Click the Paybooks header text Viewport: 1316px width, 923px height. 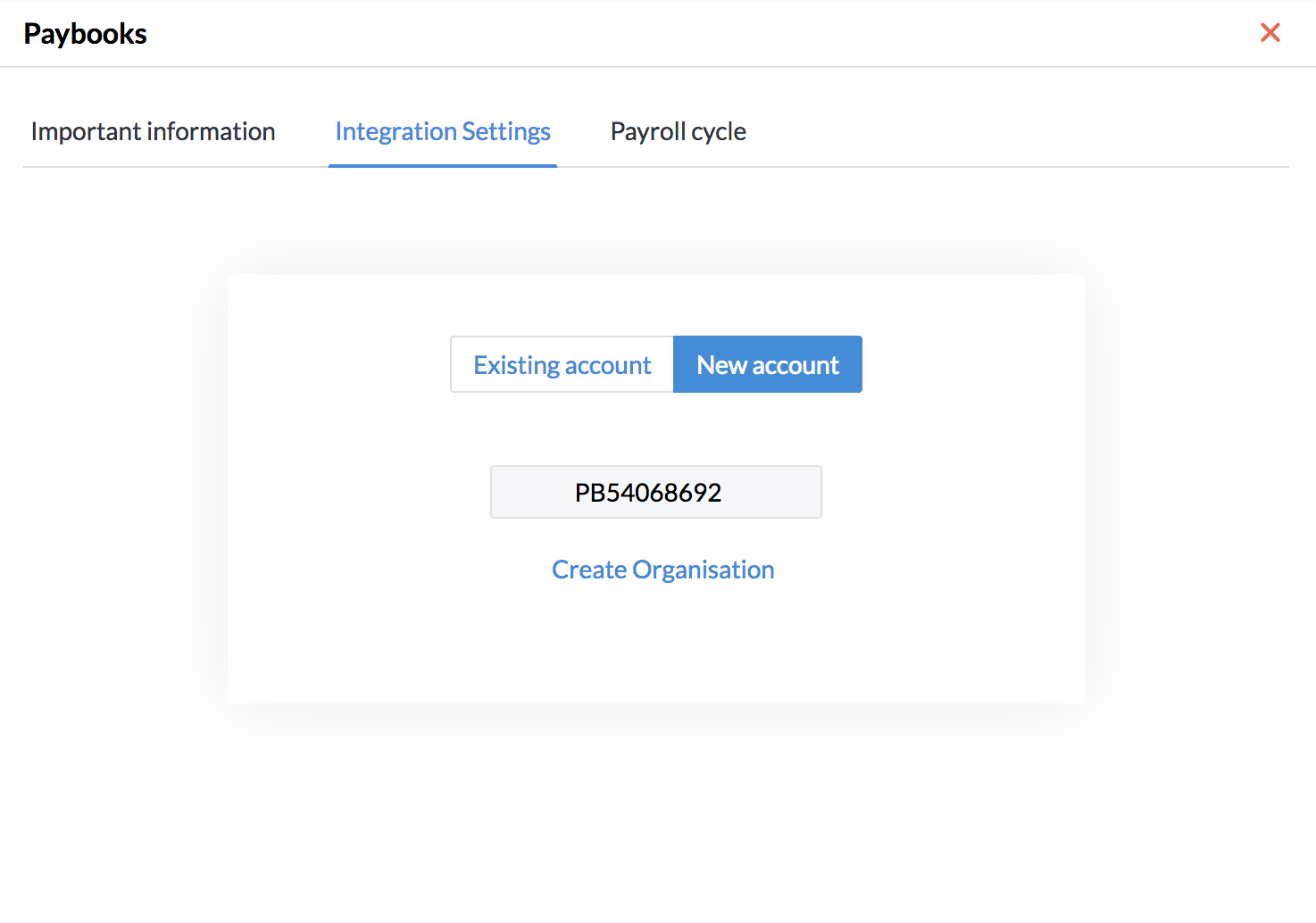[x=85, y=34]
